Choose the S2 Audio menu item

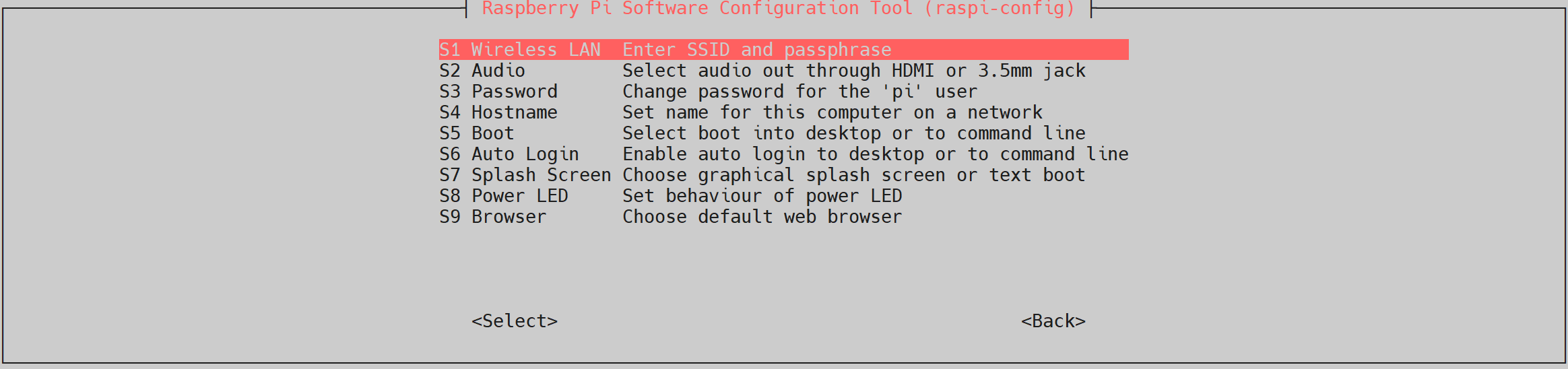click(x=482, y=71)
